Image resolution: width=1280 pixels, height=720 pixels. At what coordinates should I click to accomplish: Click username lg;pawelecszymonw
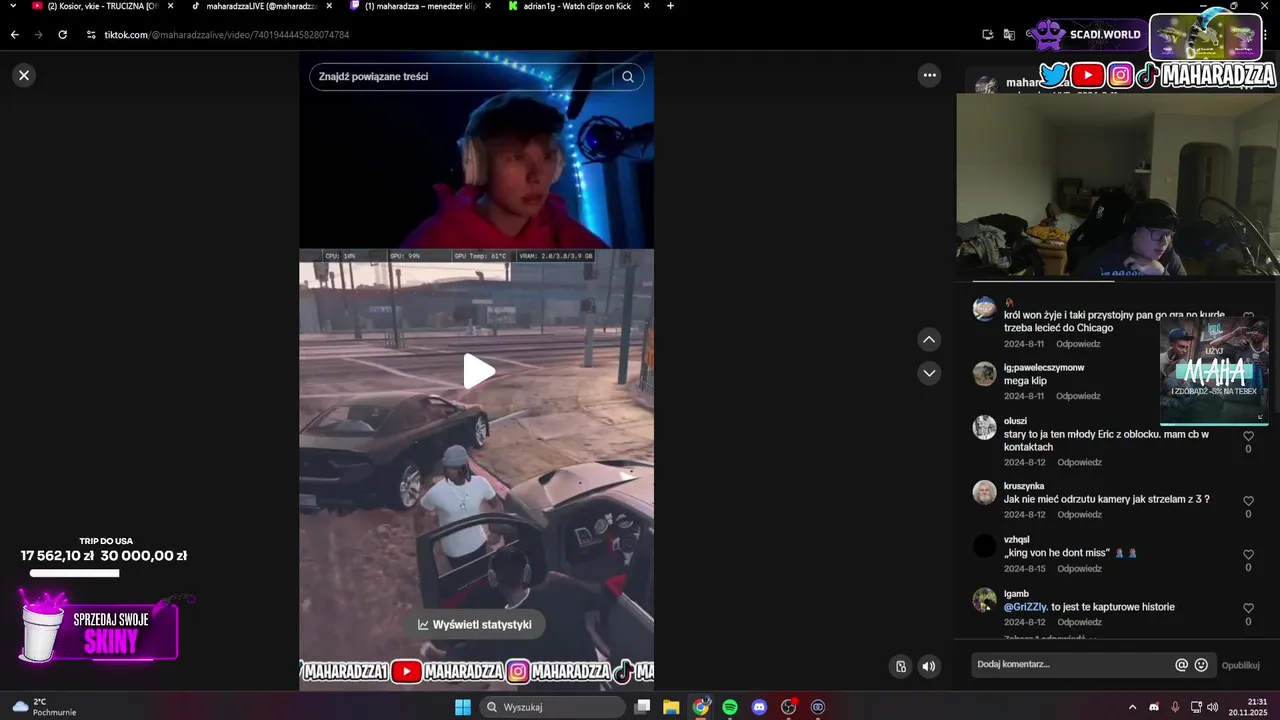click(1044, 367)
